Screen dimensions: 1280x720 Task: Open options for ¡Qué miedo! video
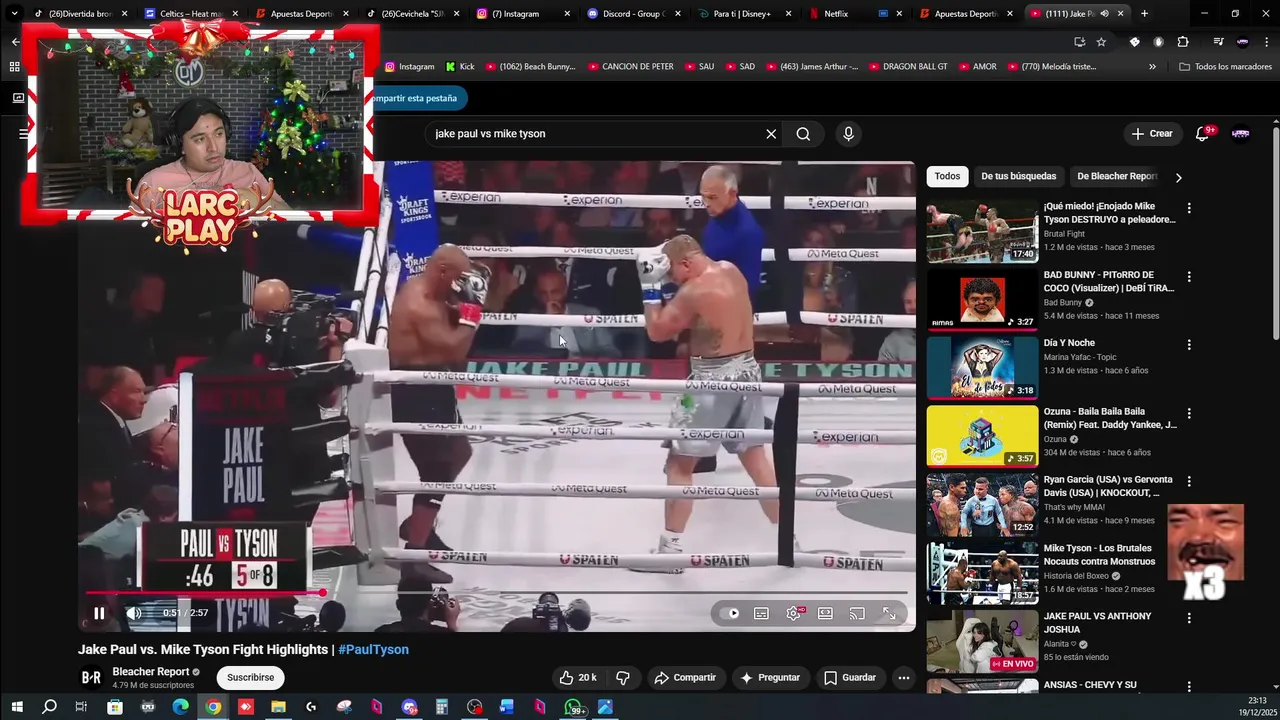pos(1189,208)
